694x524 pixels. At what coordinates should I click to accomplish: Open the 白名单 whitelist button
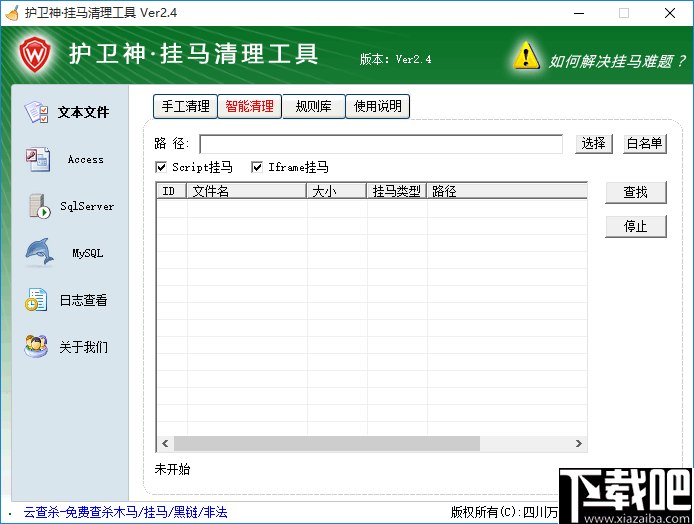click(x=644, y=143)
